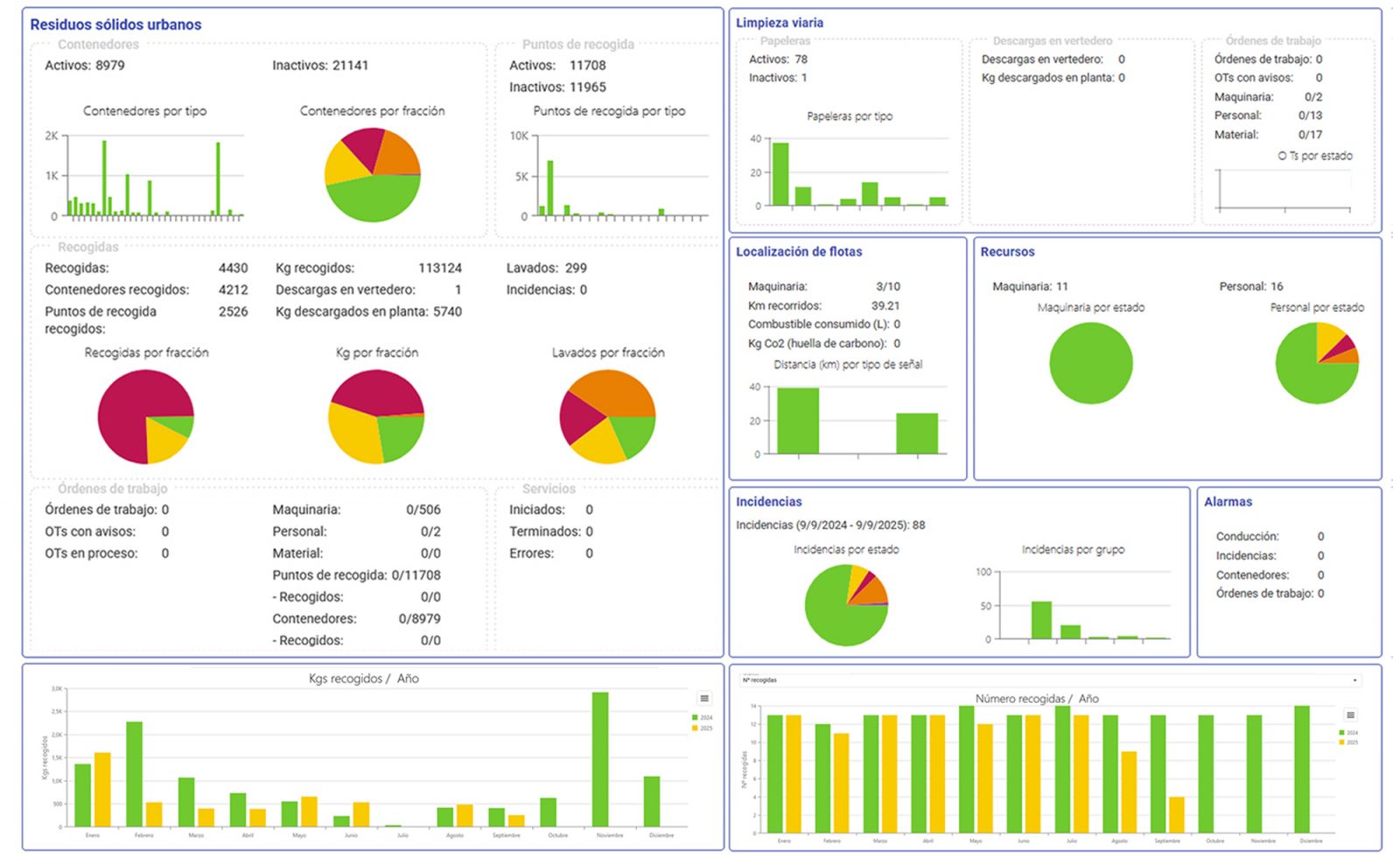Open the Incidencias panel heading
The image size is (1400, 857).
768,502
